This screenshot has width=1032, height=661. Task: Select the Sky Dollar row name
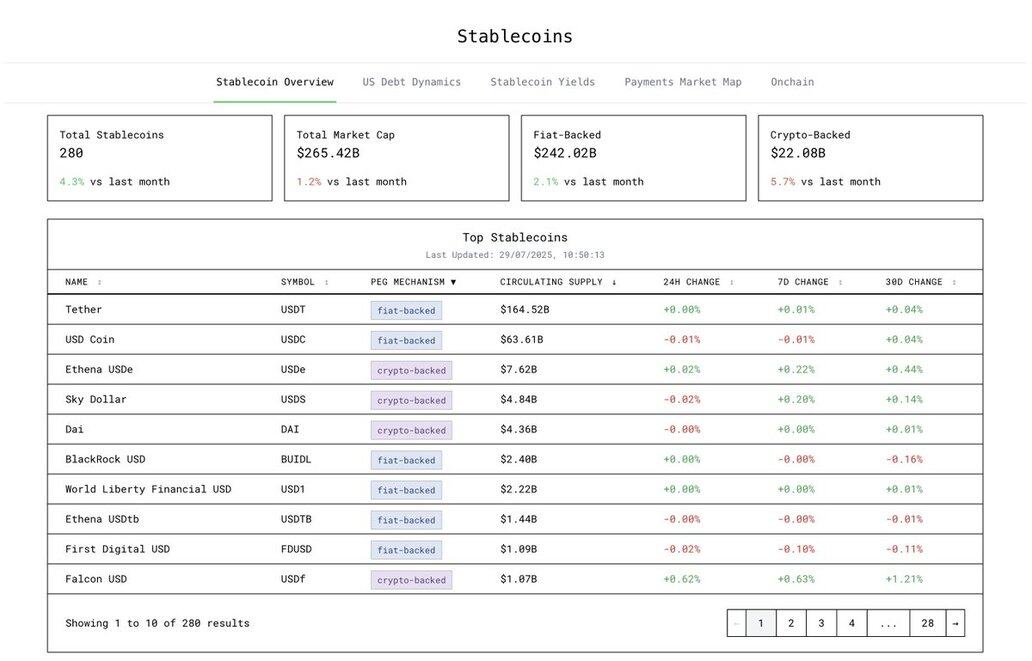95,400
